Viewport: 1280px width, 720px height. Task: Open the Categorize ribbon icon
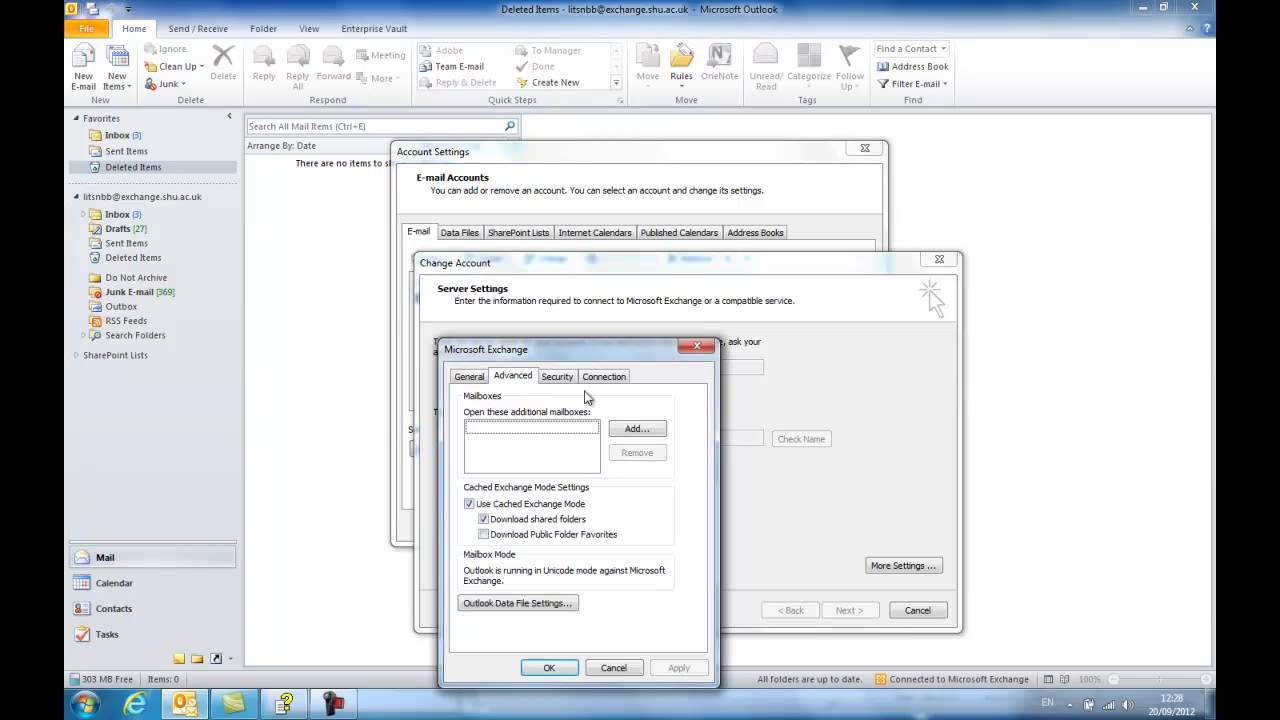pos(809,65)
